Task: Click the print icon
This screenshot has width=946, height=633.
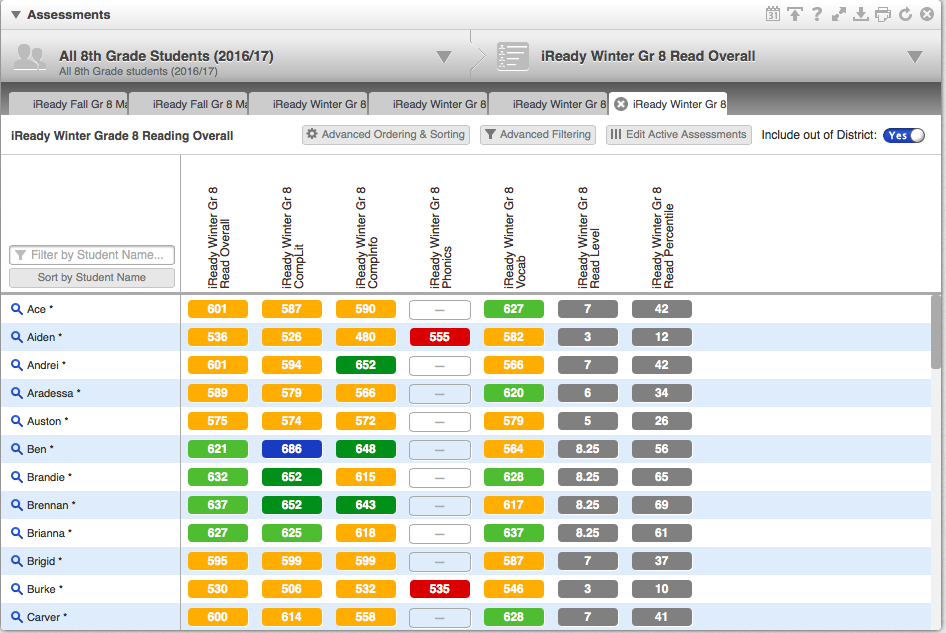Action: (883, 14)
